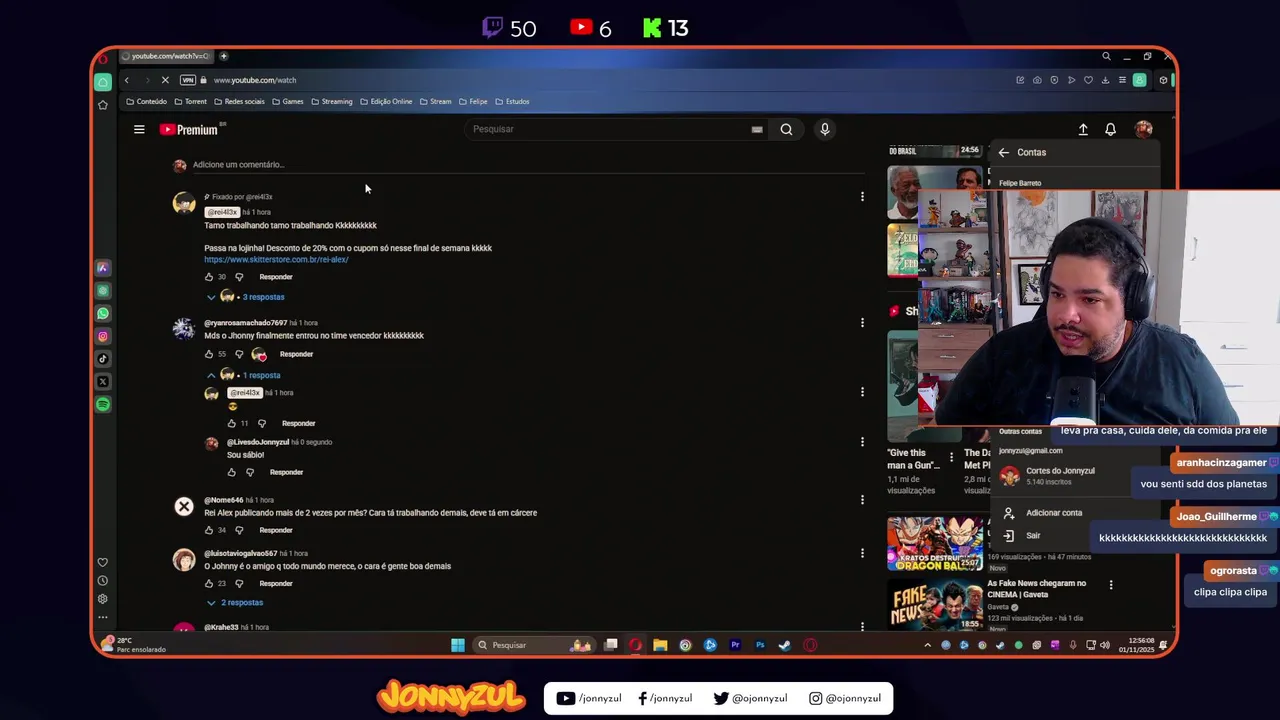Click the browser back arrow
Viewport: 1280px width, 720px height.
[x=126, y=80]
